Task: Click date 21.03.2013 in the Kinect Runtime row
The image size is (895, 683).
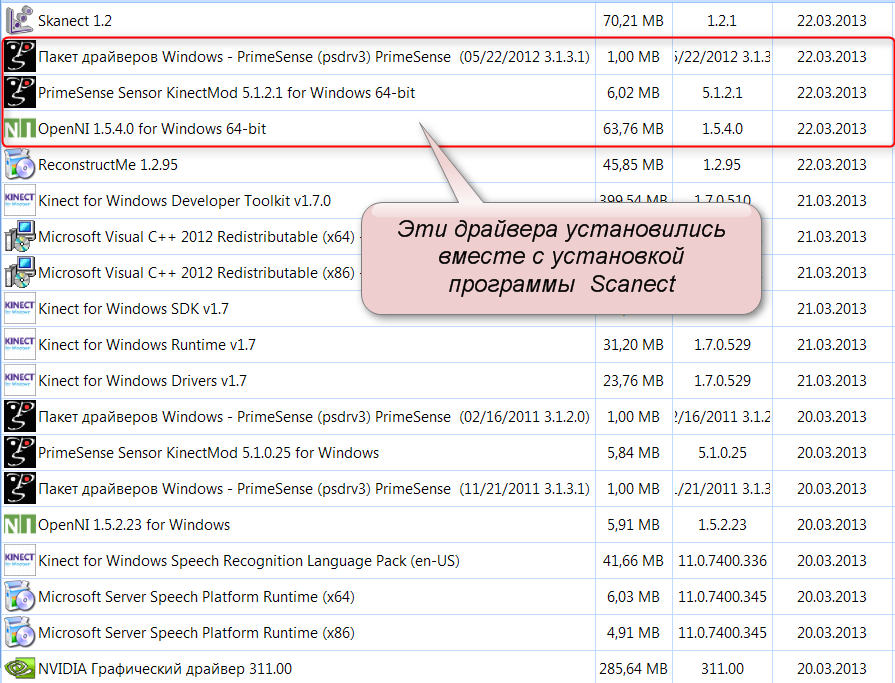Action: pos(832,344)
